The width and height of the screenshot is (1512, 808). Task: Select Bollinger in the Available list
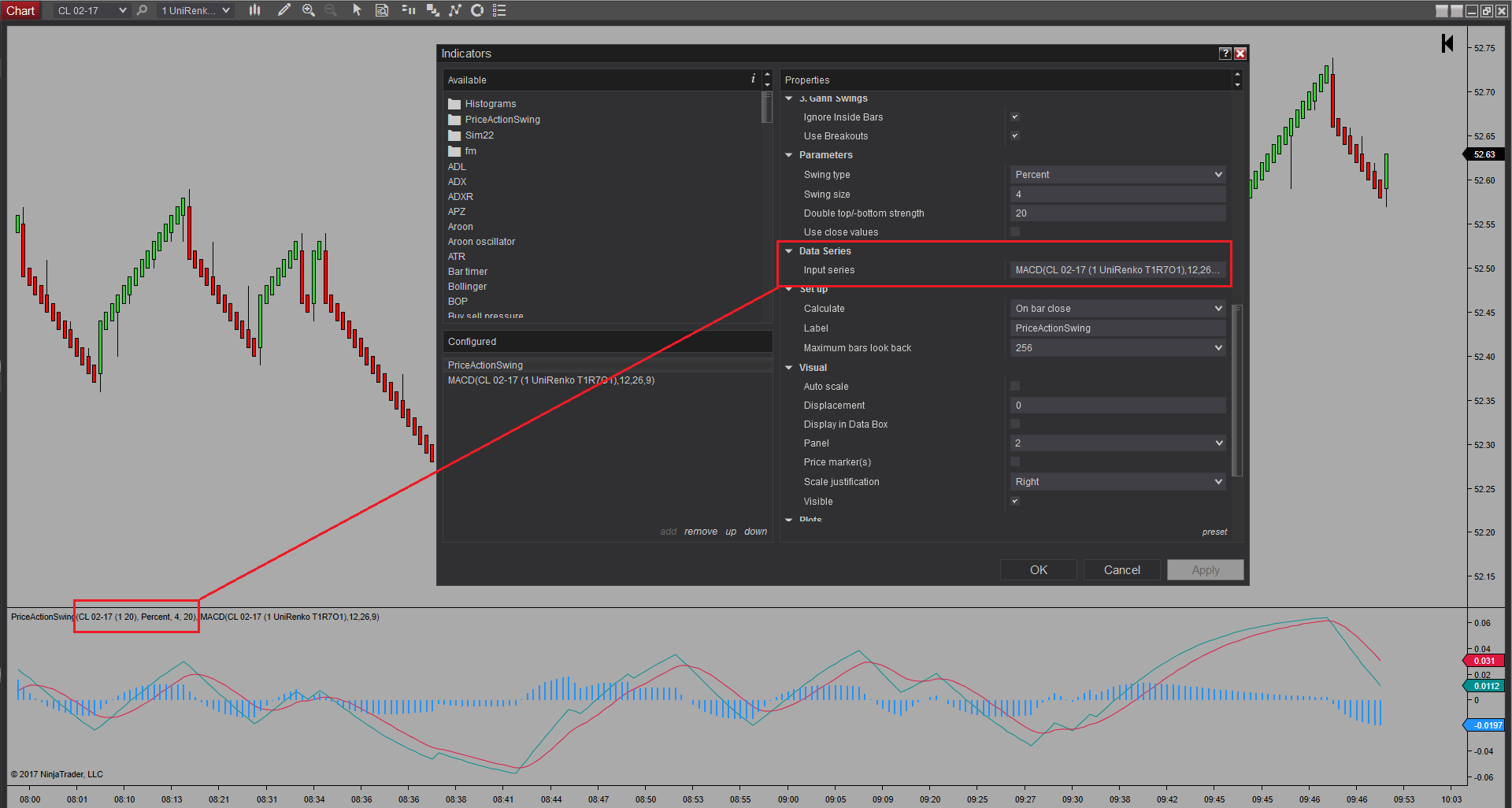tap(468, 287)
